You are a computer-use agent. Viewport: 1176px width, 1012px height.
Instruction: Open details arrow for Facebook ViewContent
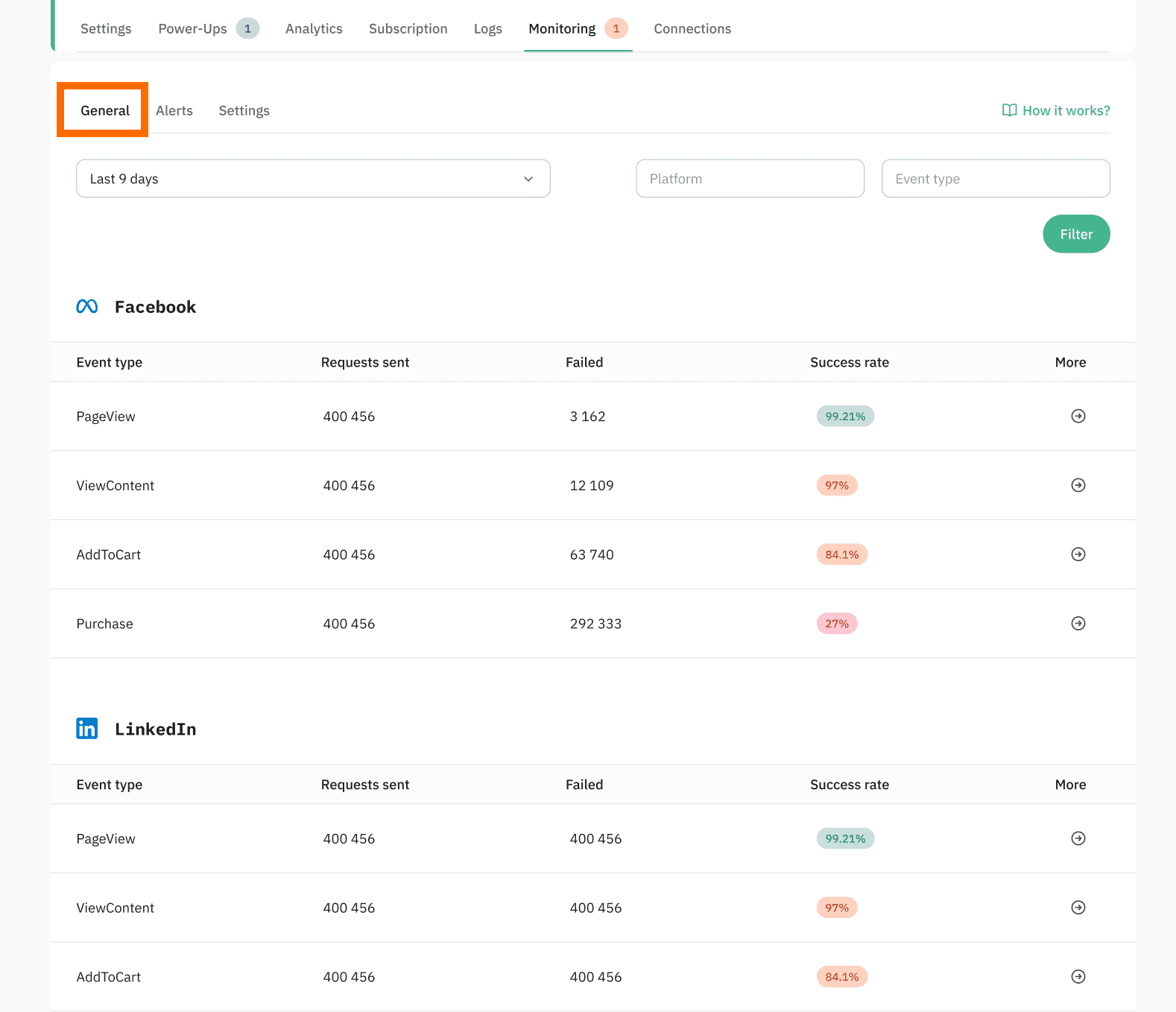click(1078, 485)
